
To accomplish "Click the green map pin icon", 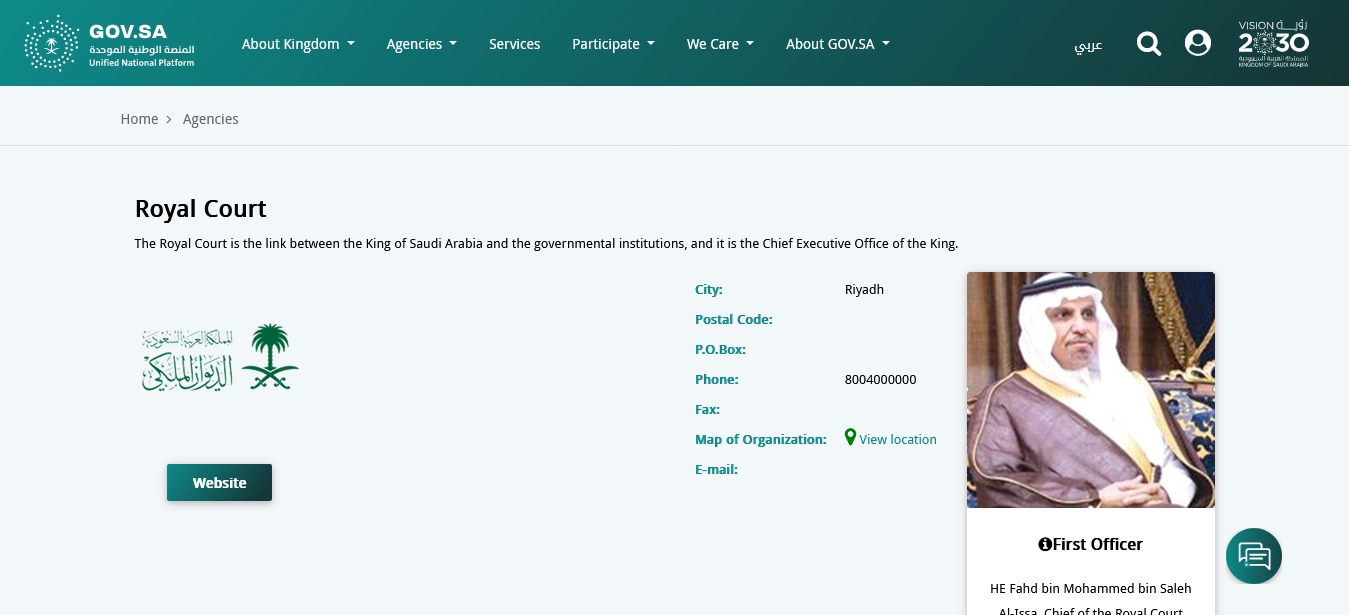I will tap(850, 437).
